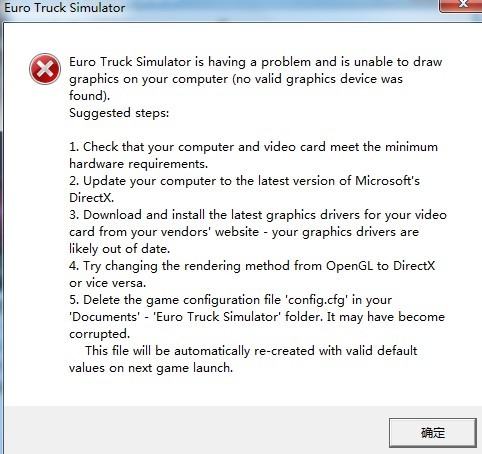Click the 'hardware requirements.' line
The width and height of the screenshot is (482, 454).
(138, 164)
